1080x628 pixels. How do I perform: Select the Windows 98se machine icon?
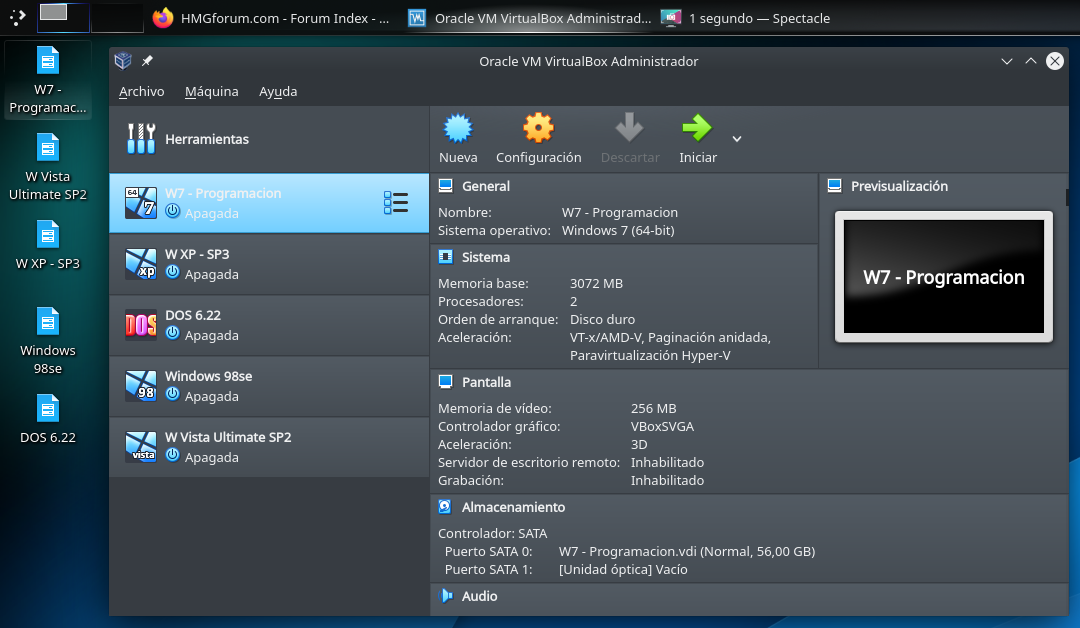[x=141, y=386]
